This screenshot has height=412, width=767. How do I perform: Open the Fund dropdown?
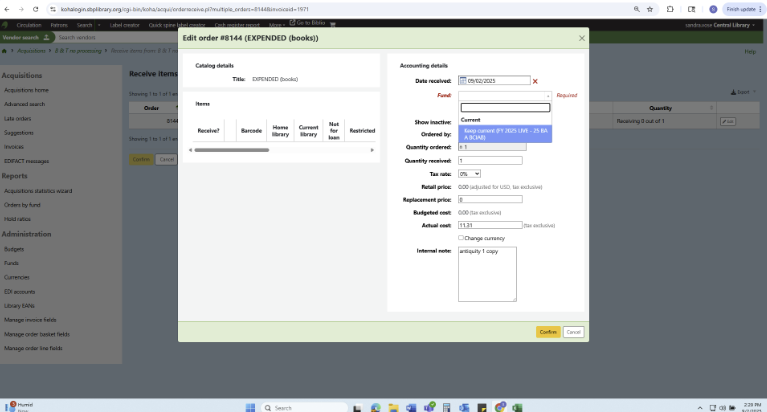[x=505, y=95]
